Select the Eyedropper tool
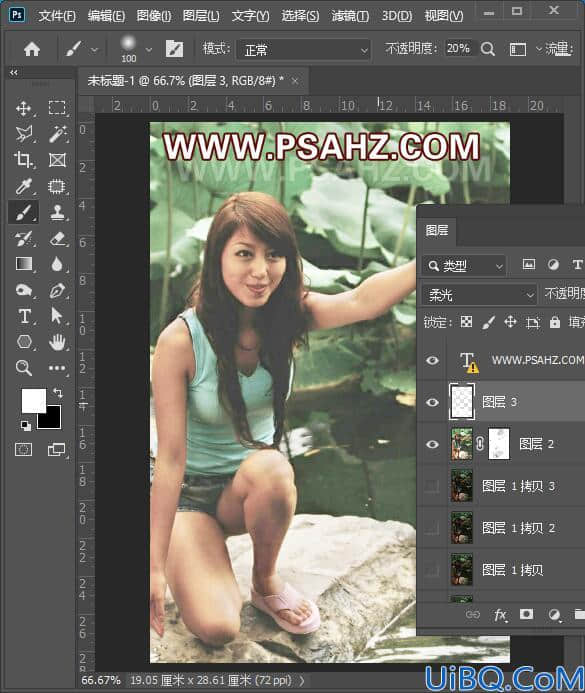The height and width of the screenshot is (693, 585). (x=23, y=186)
